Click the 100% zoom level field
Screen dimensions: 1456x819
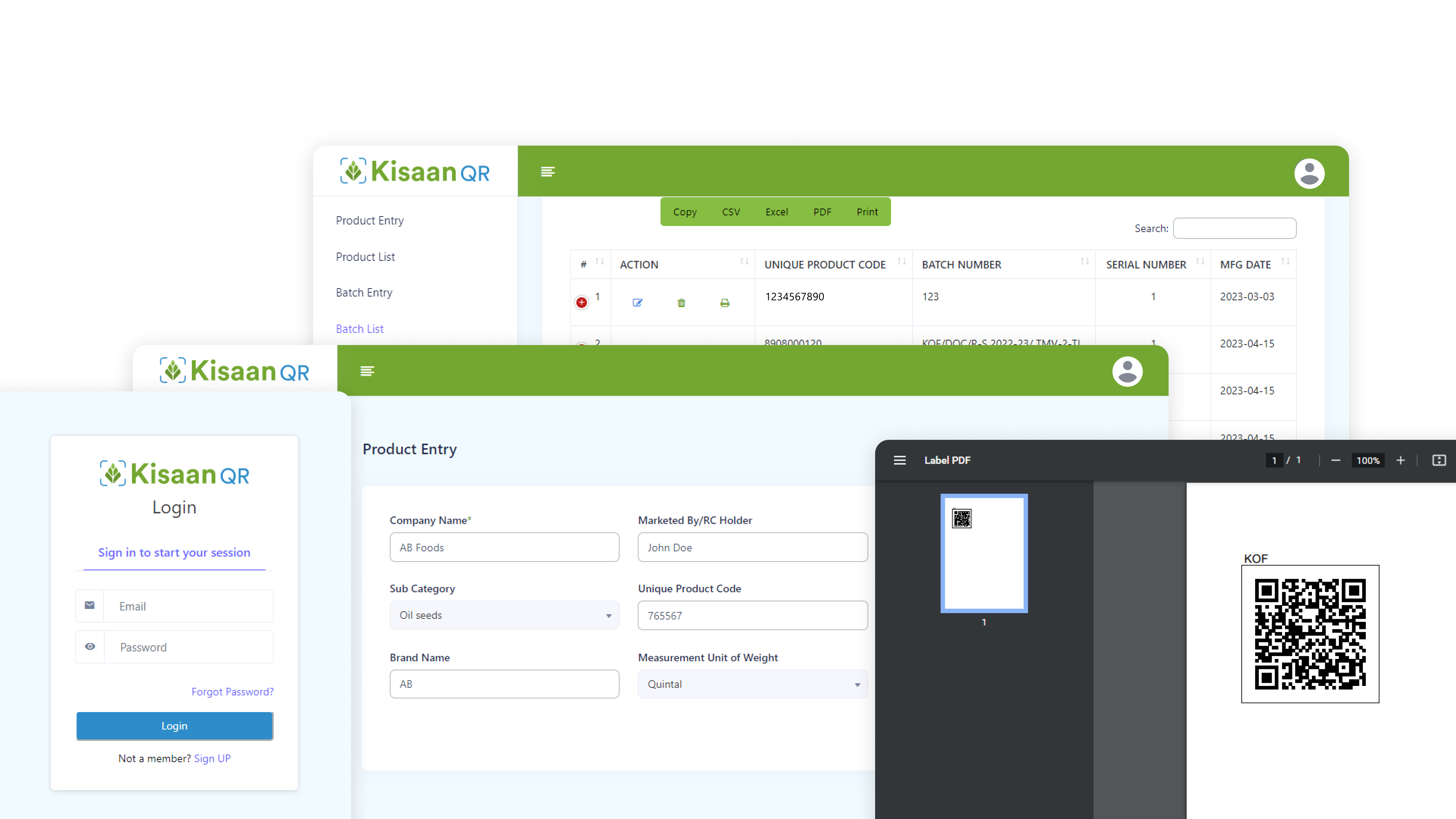(x=1368, y=460)
